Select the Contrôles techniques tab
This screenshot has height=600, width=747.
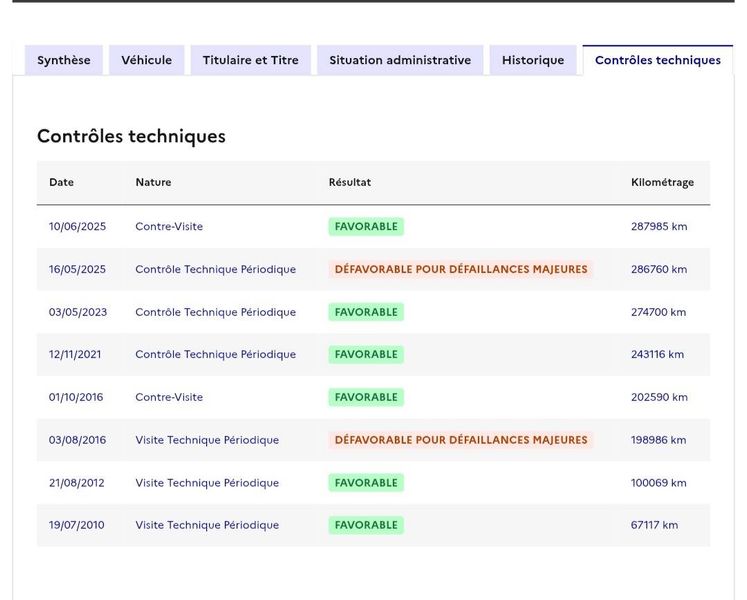[x=657, y=60]
